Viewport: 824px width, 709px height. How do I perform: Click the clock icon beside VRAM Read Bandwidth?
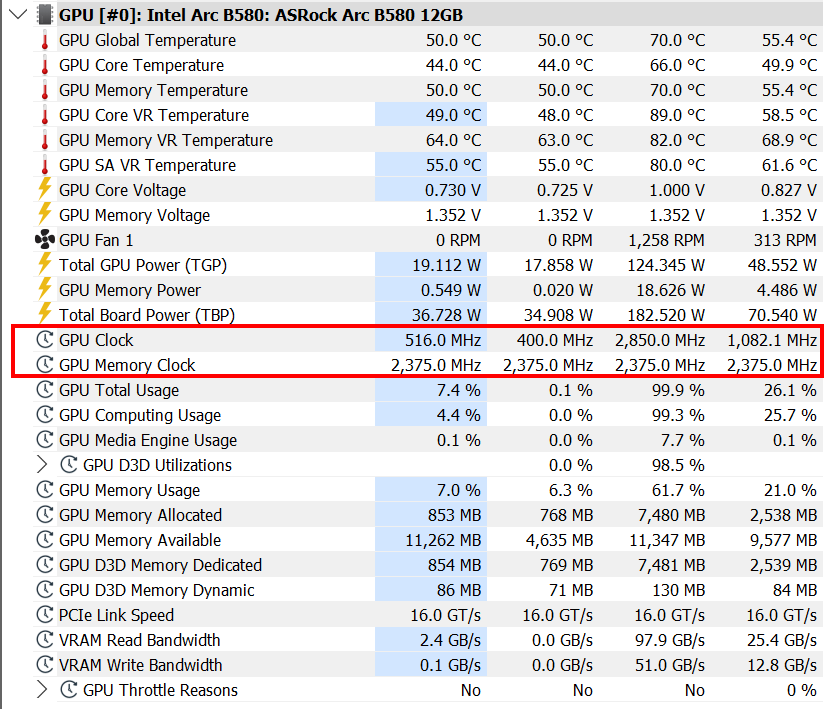(45, 640)
